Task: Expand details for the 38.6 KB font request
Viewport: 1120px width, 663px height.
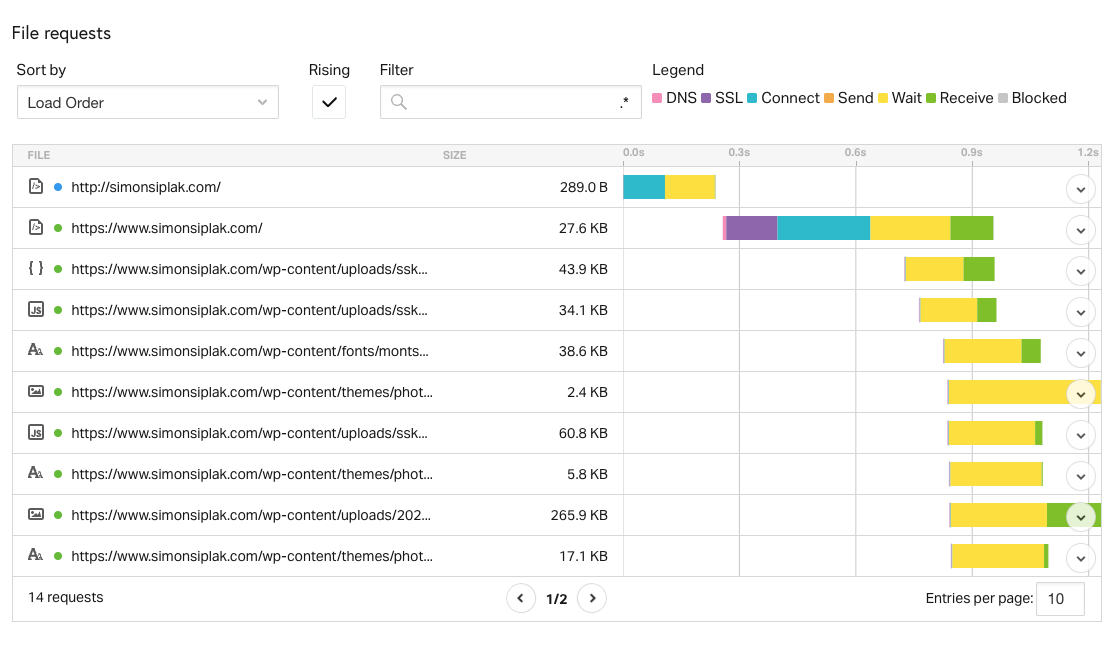Action: point(1081,353)
